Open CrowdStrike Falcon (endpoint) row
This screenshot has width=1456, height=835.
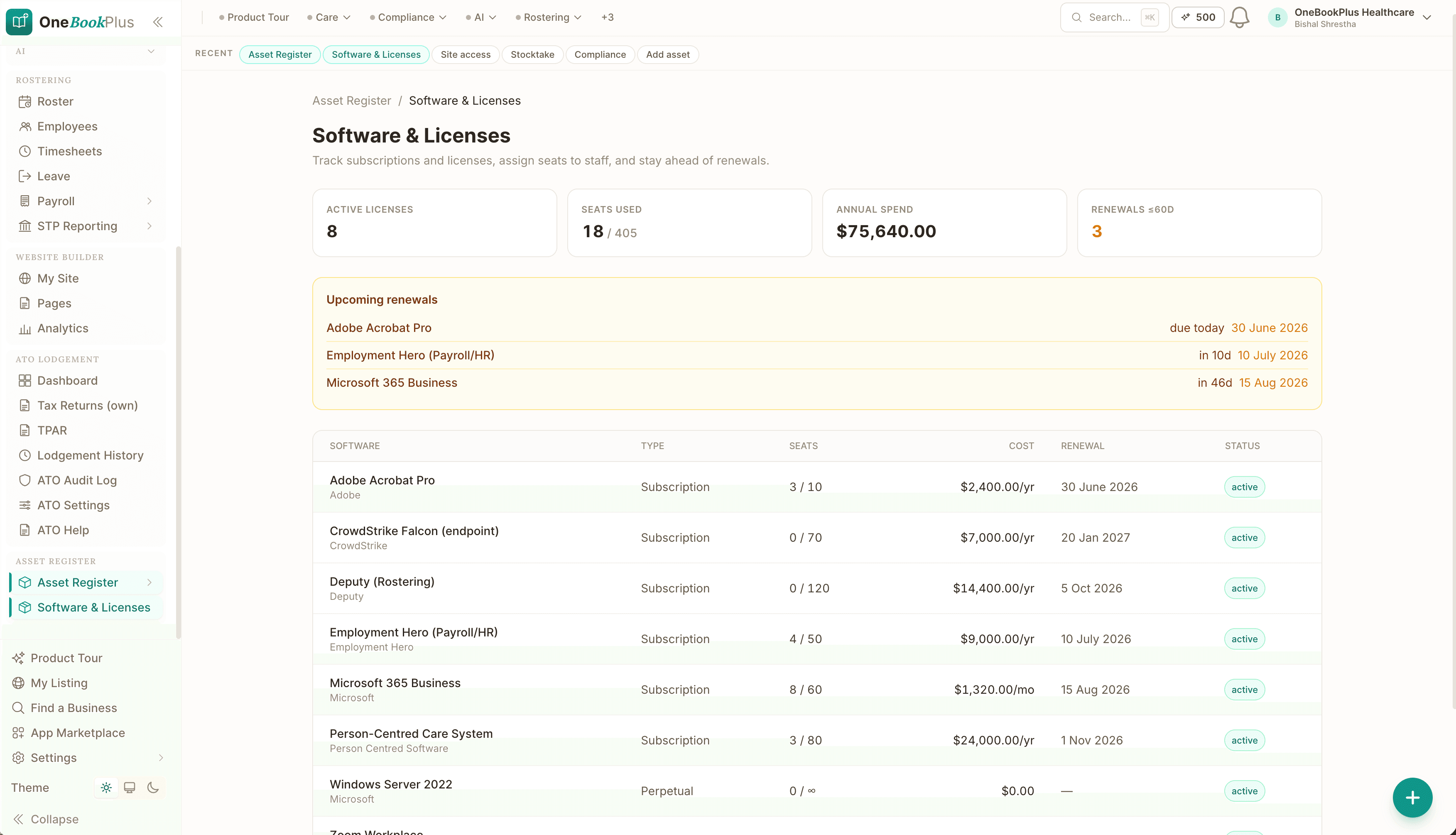(817, 538)
